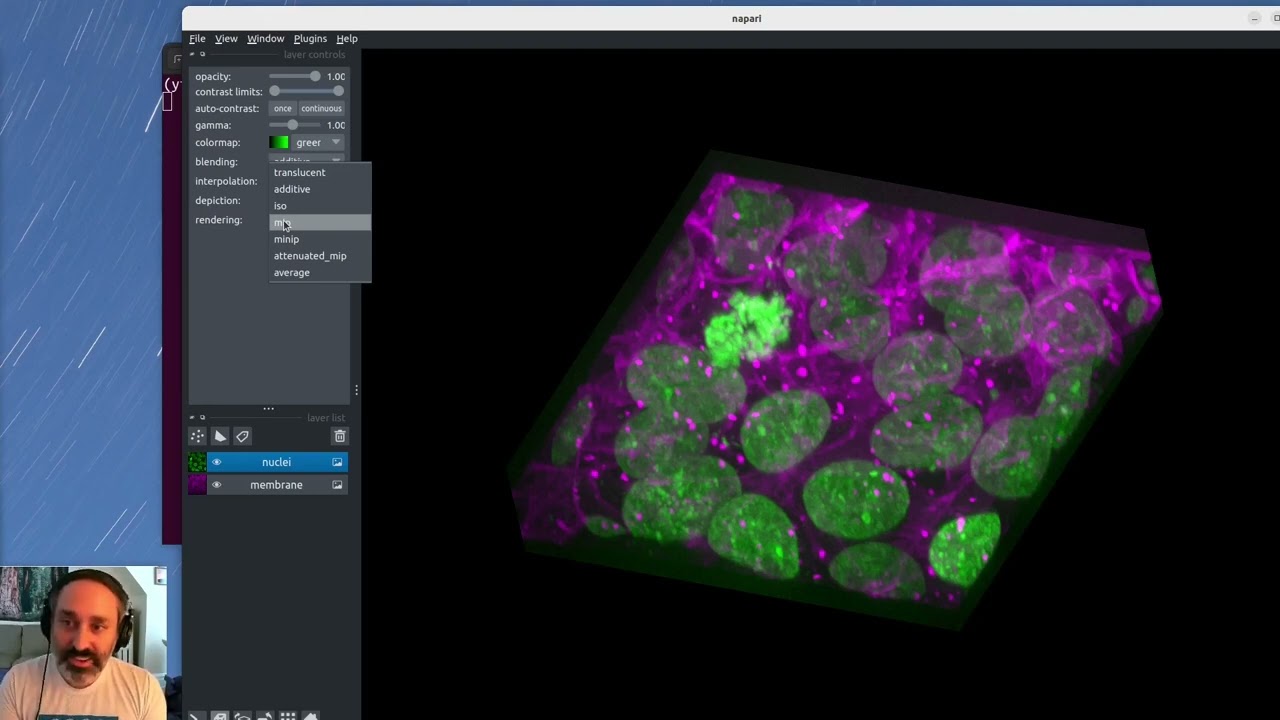The height and width of the screenshot is (720, 1280).
Task: Enable continuous auto-contrast
Action: pyautogui.click(x=321, y=108)
